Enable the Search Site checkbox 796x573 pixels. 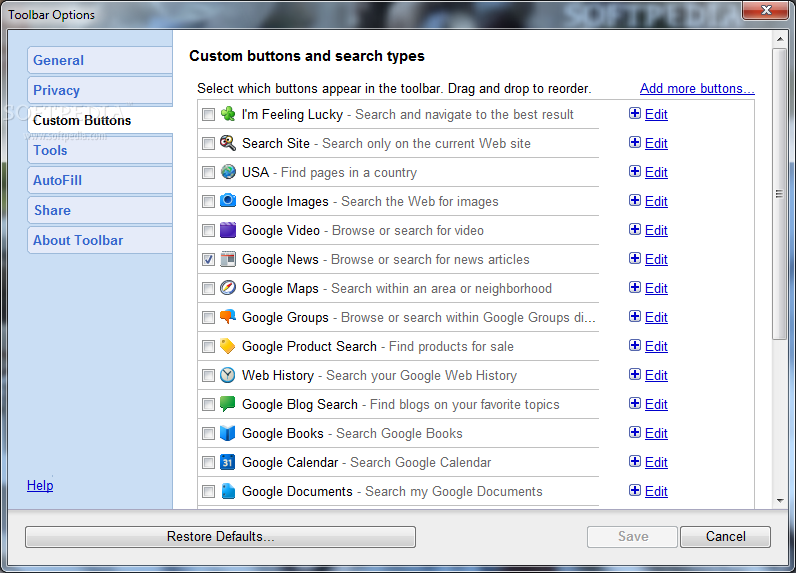[x=208, y=144]
